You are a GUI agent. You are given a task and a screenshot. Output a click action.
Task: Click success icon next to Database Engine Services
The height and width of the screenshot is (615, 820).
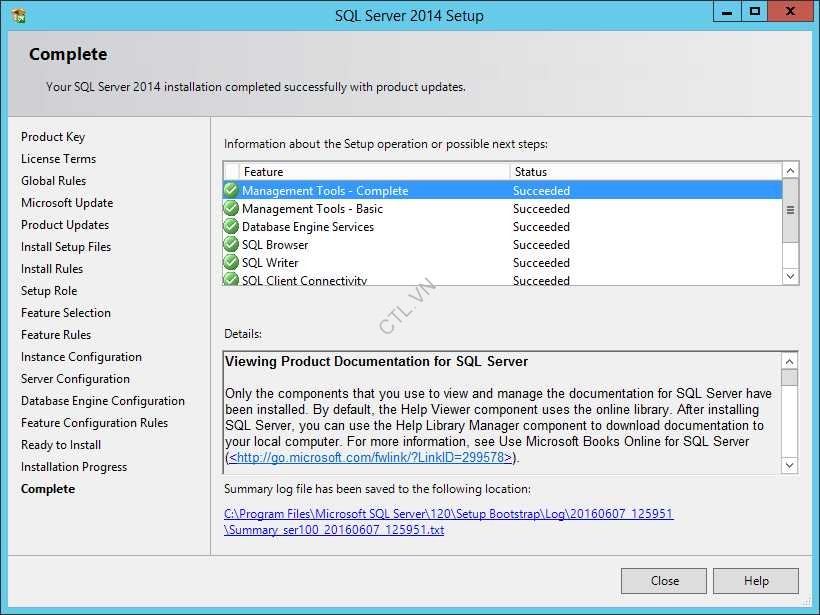pos(229,226)
